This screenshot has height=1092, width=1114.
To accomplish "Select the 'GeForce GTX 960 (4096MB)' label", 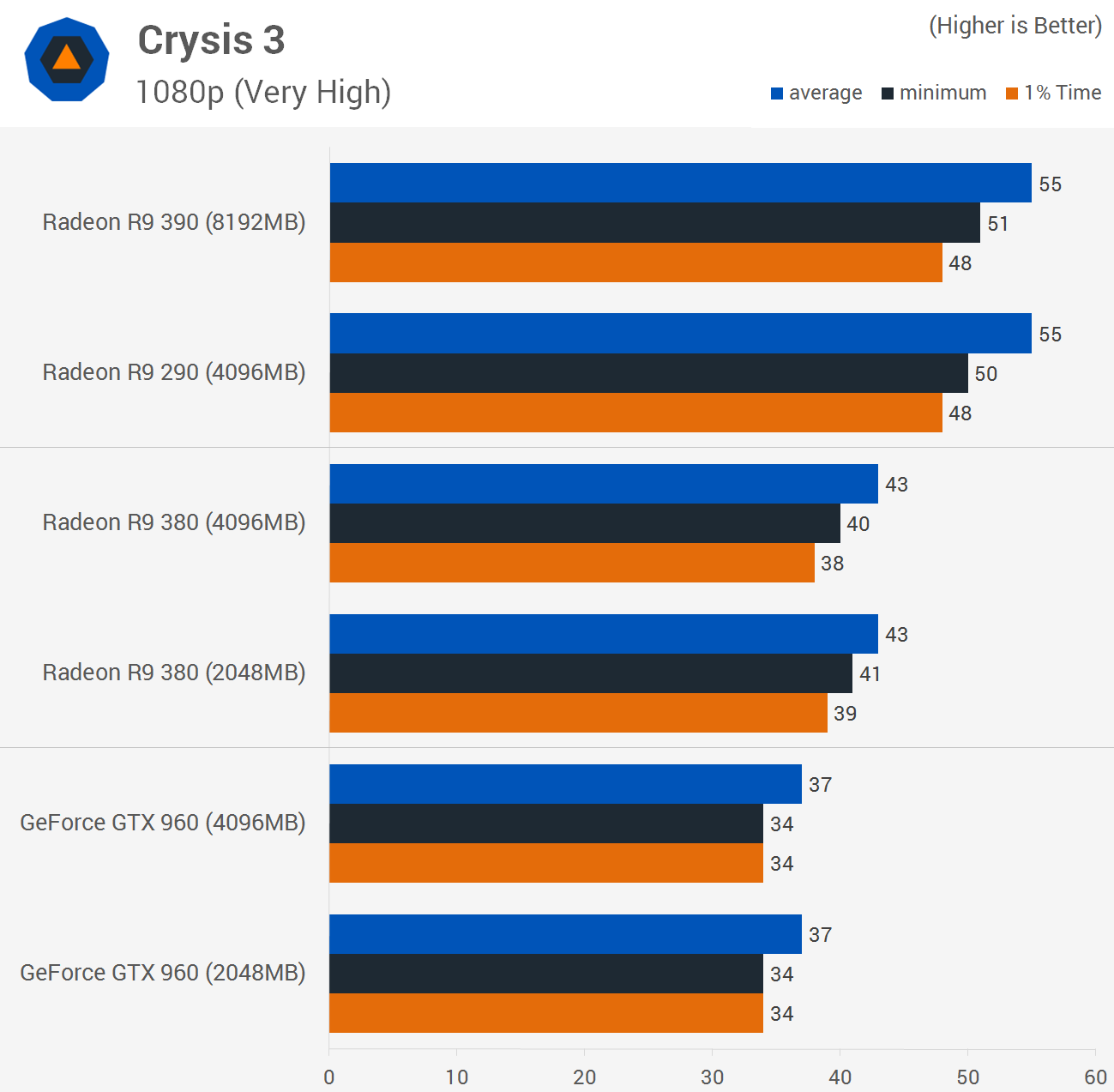I will click(163, 823).
